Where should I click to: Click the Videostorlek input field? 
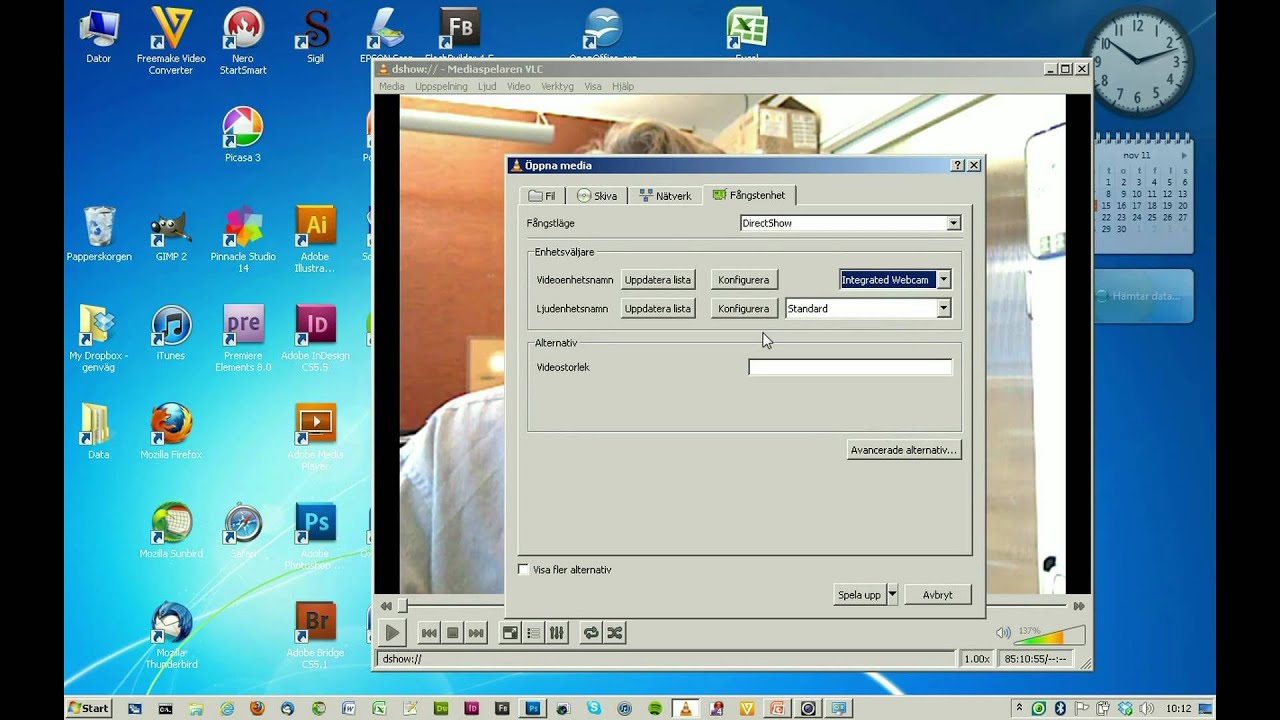point(850,367)
